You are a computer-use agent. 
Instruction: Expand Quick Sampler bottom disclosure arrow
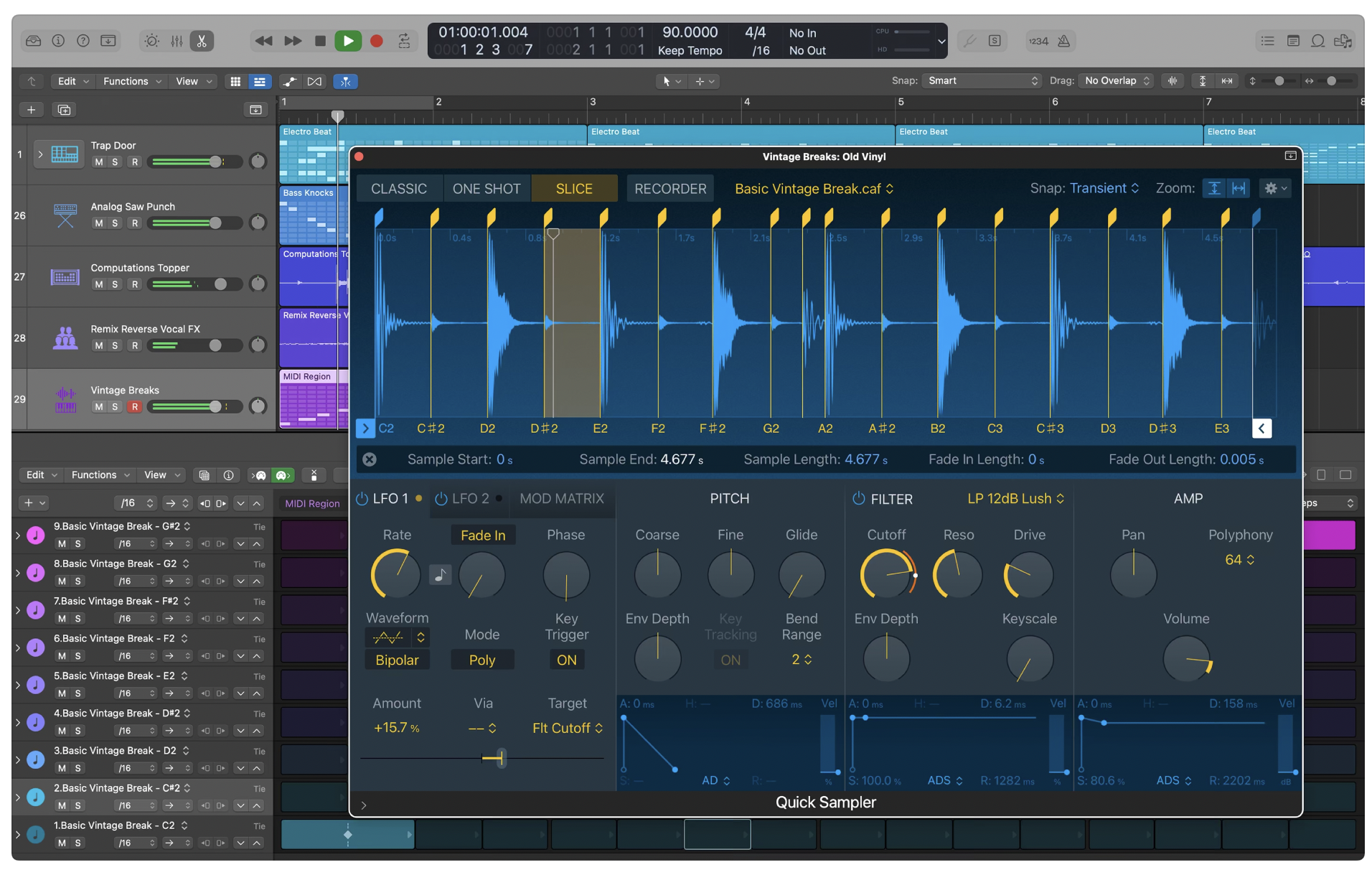364,805
